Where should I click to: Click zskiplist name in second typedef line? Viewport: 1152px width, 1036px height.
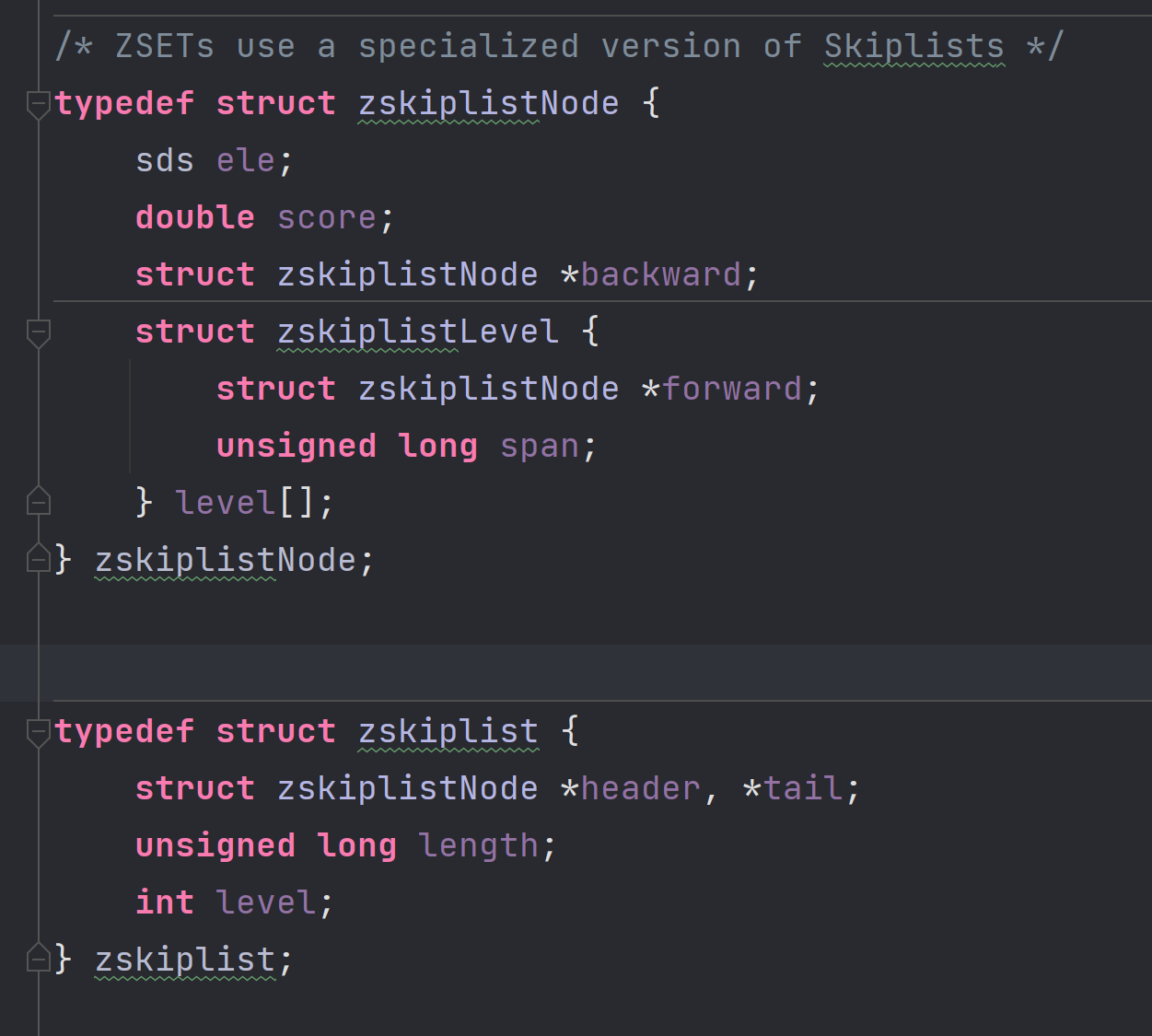(448, 731)
